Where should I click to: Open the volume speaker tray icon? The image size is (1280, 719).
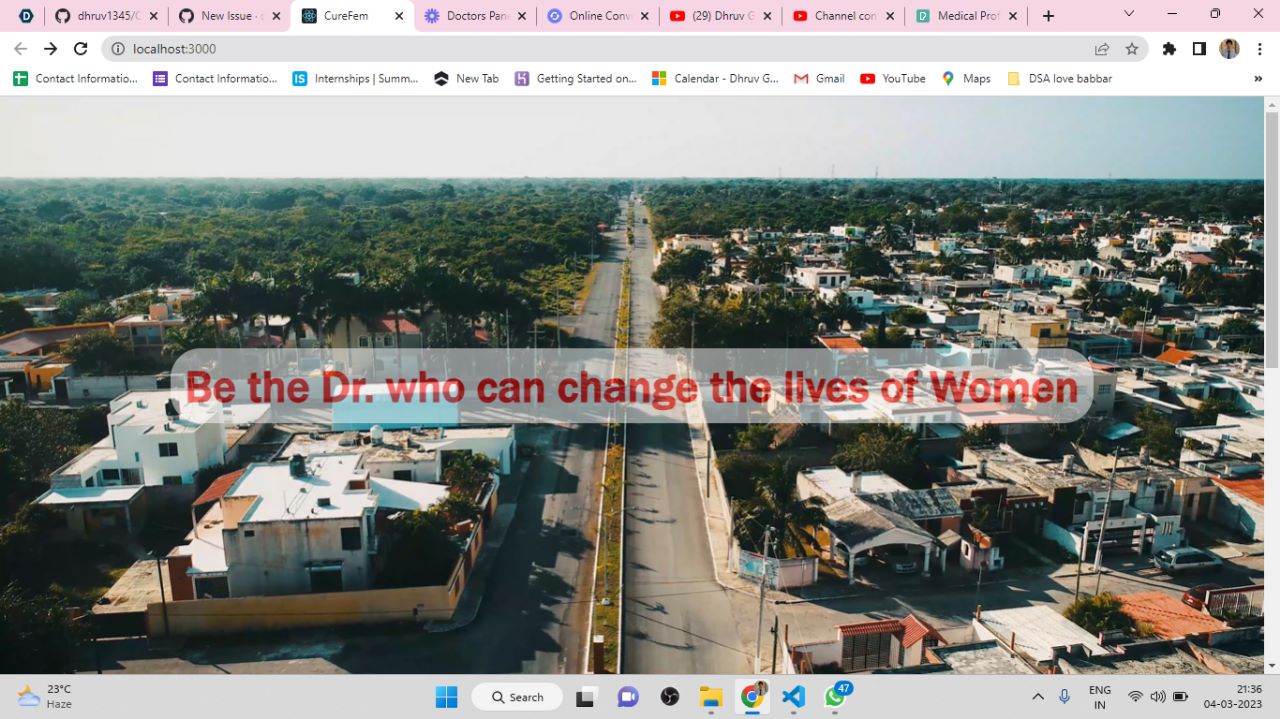(1158, 697)
